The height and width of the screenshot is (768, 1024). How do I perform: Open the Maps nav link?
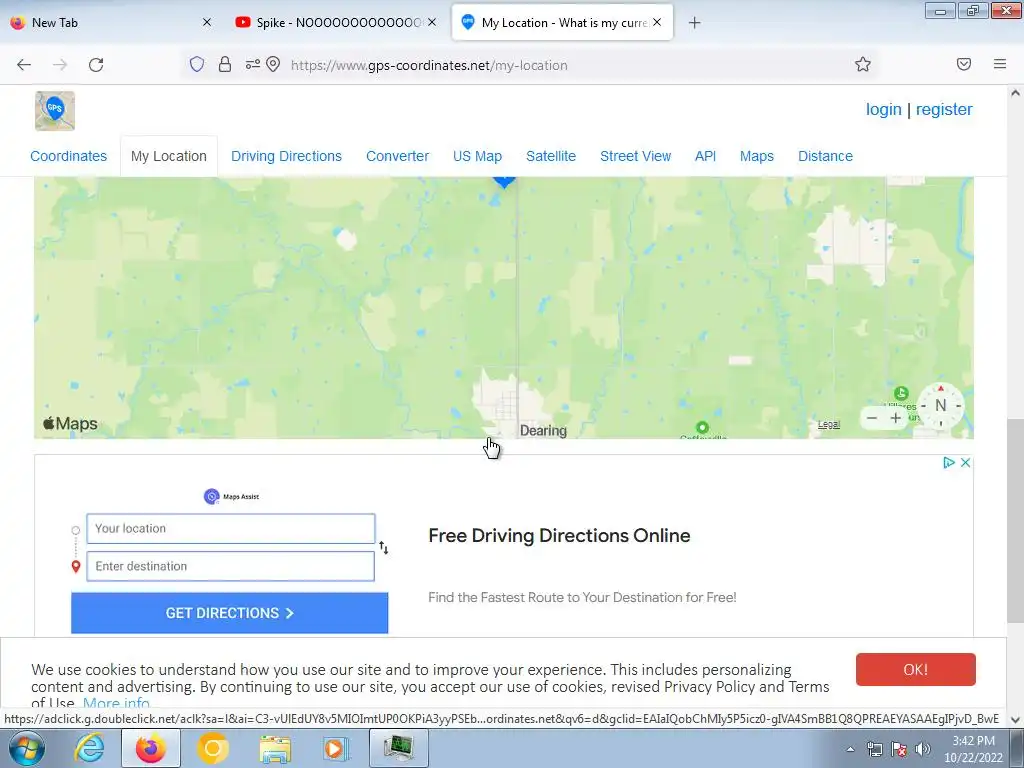(x=756, y=156)
